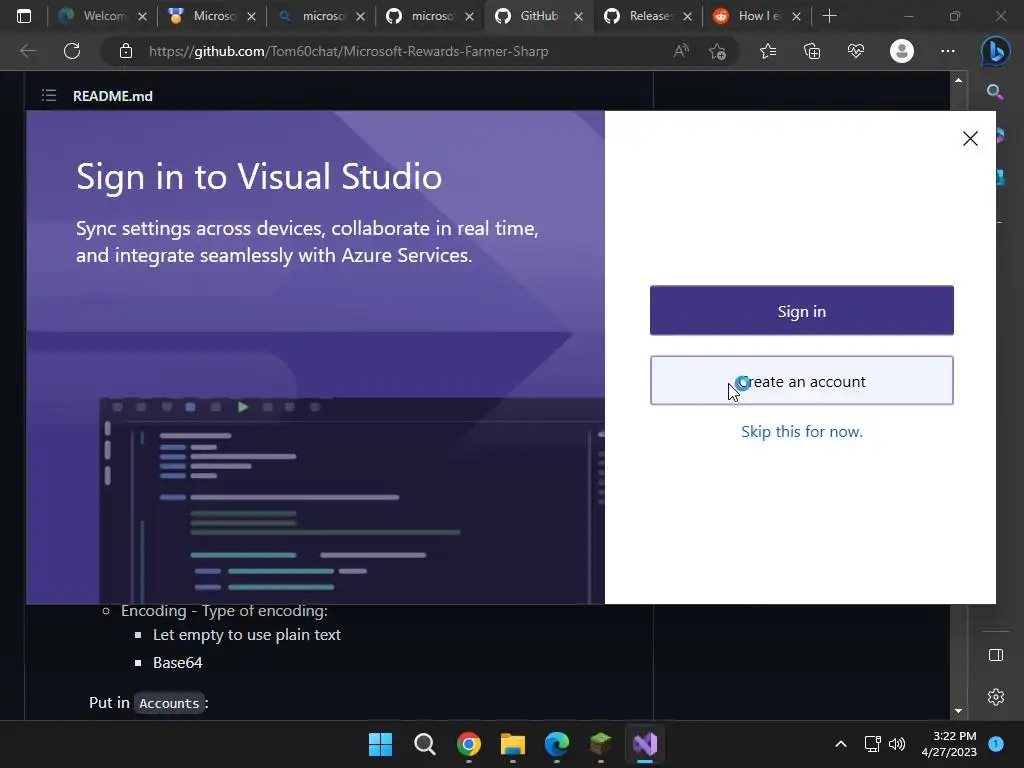Click page scrollbar up arrow
Viewport: 1024px width, 768px height.
tap(958, 80)
